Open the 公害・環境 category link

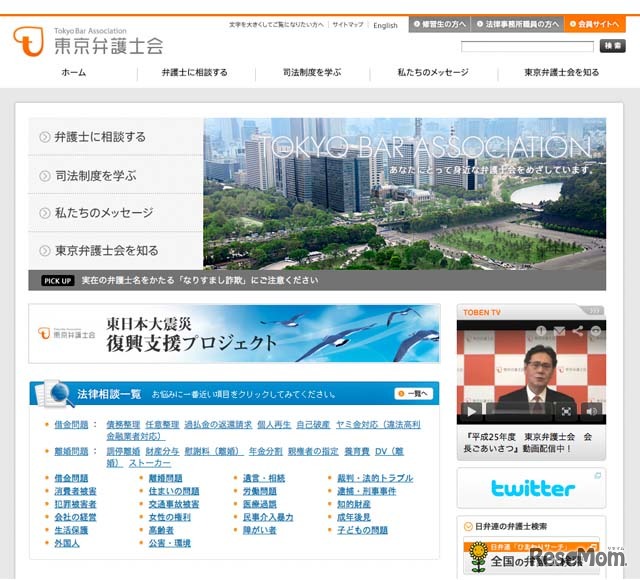170,543
